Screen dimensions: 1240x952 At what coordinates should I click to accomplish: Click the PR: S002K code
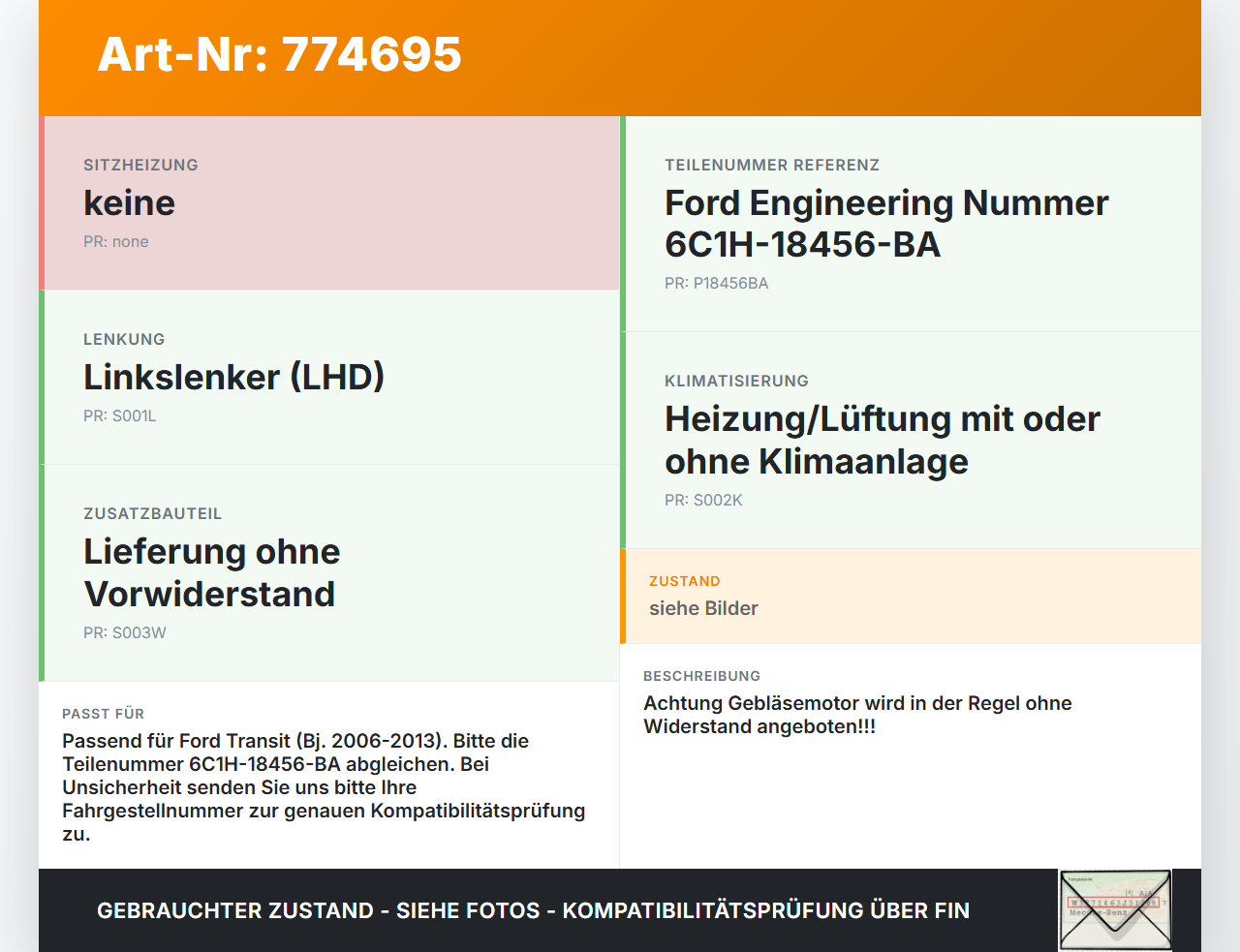pyautogui.click(x=703, y=500)
